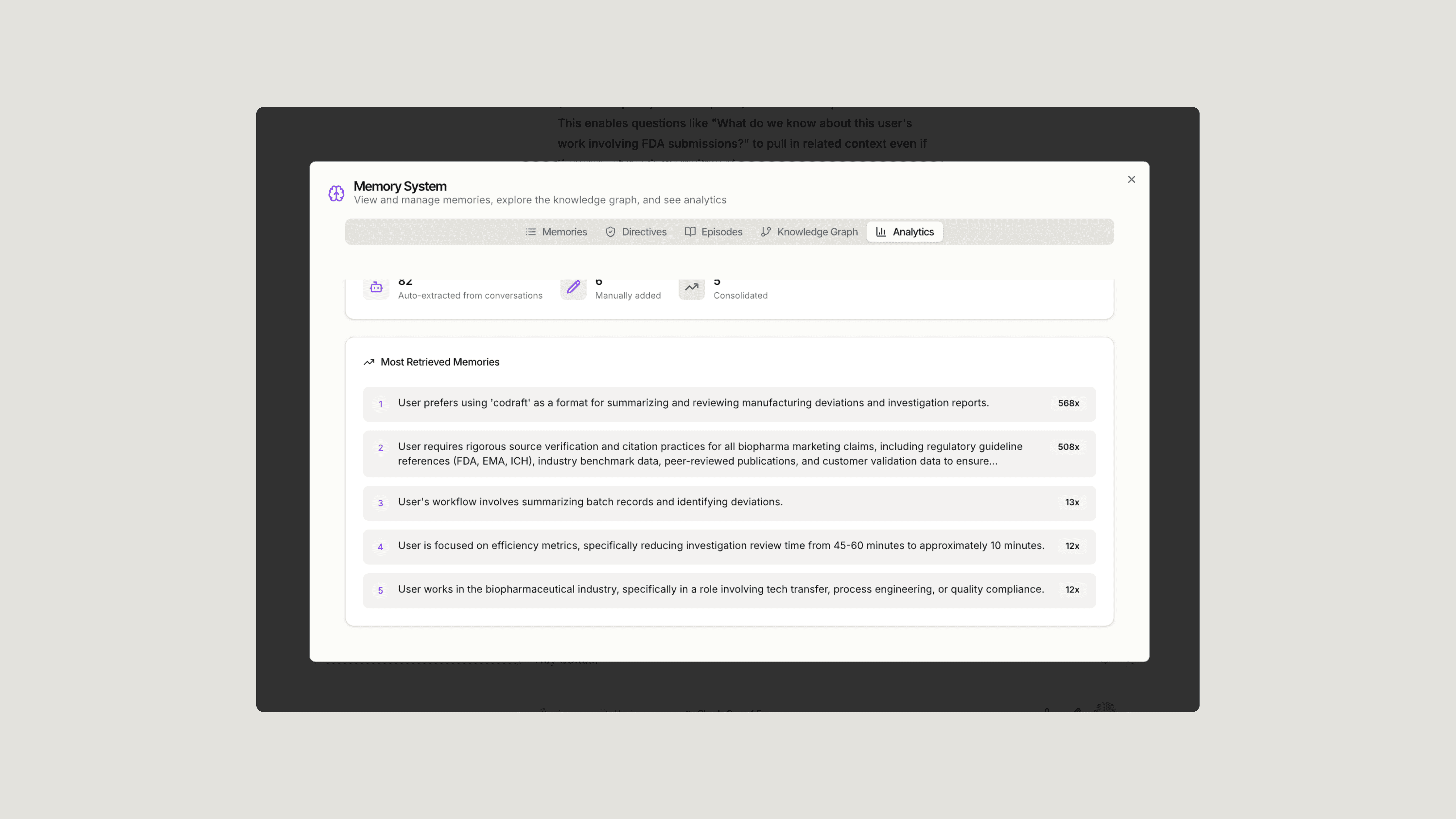Close the Memory System dialog
This screenshot has height=819, width=1456.
(1131, 179)
